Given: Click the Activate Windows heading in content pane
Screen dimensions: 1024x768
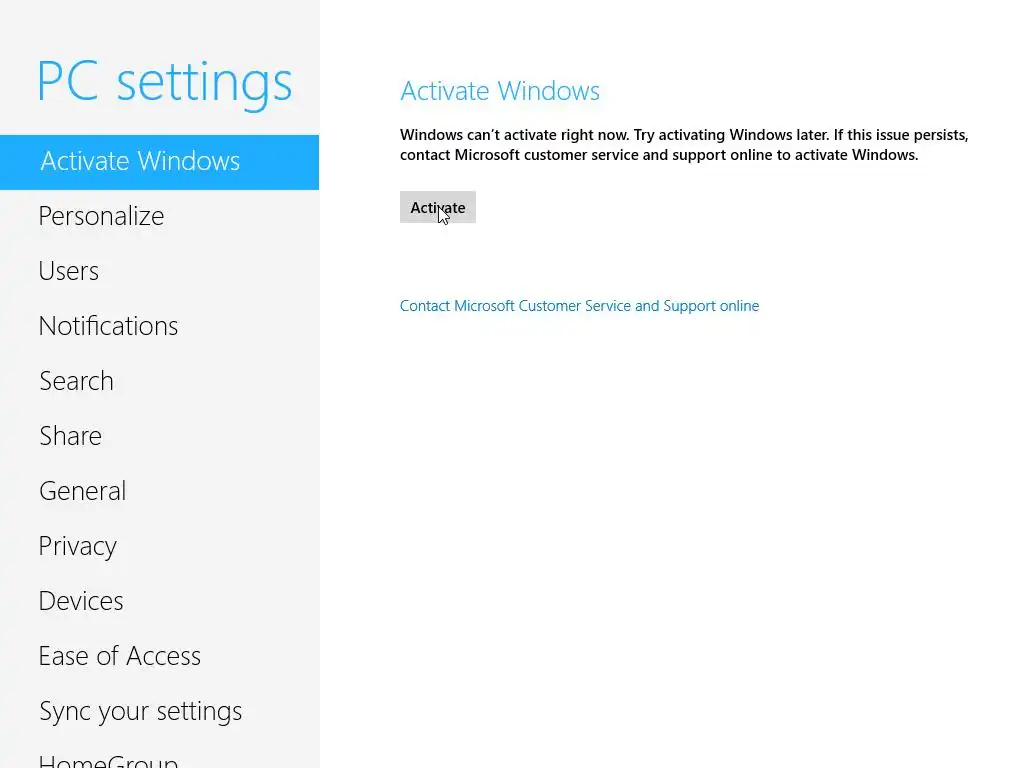Looking at the screenshot, I should pyautogui.click(x=500, y=91).
